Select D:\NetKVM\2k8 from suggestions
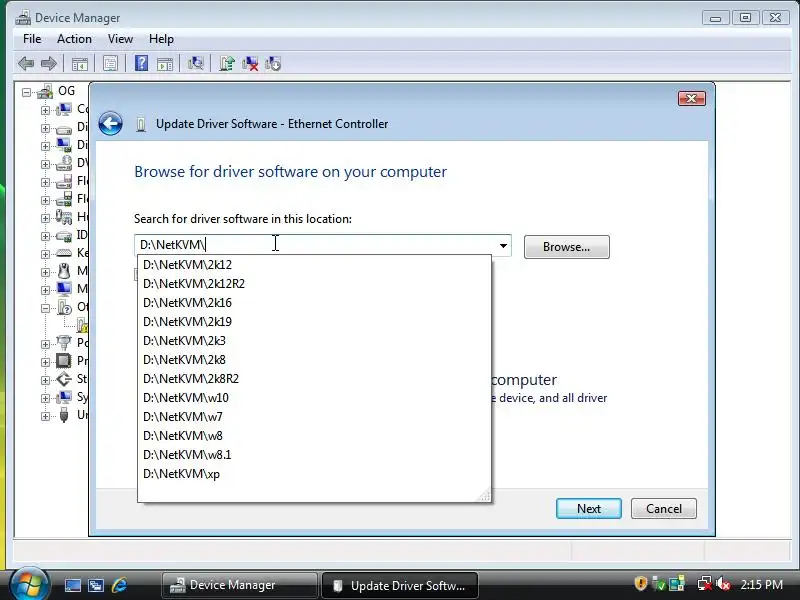Viewport: 800px width, 600px height. (x=314, y=360)
